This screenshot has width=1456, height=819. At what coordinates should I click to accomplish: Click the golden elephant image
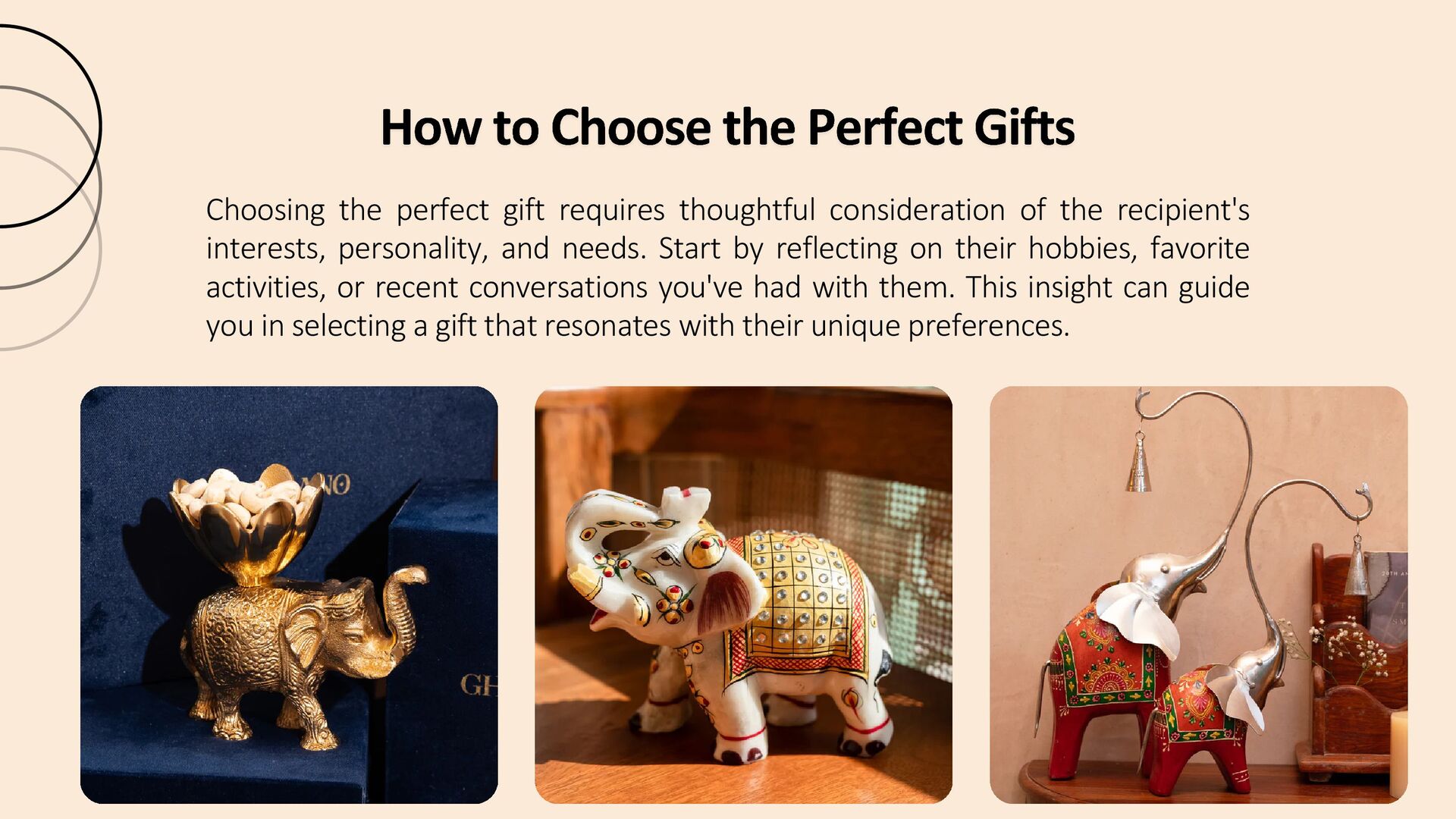(x=289, y=595)
